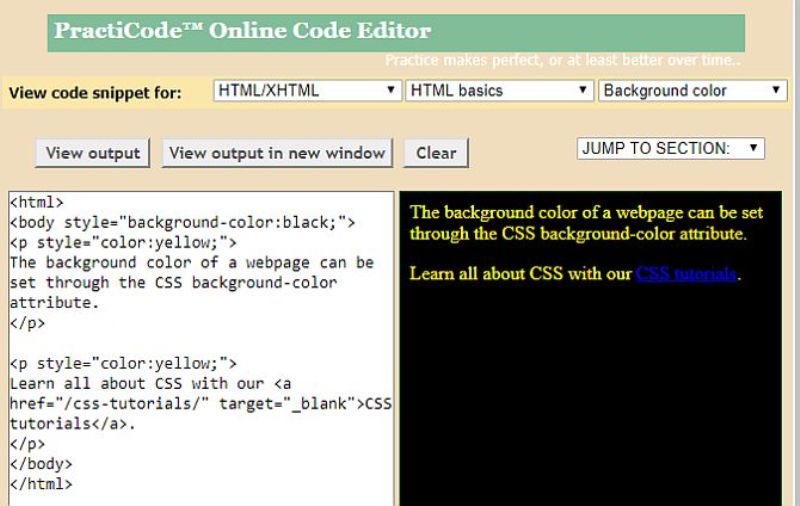Expand the JUMP TO SECTION dropdown
This screenshot has height=506, width=800.
(x=670, y=148)
